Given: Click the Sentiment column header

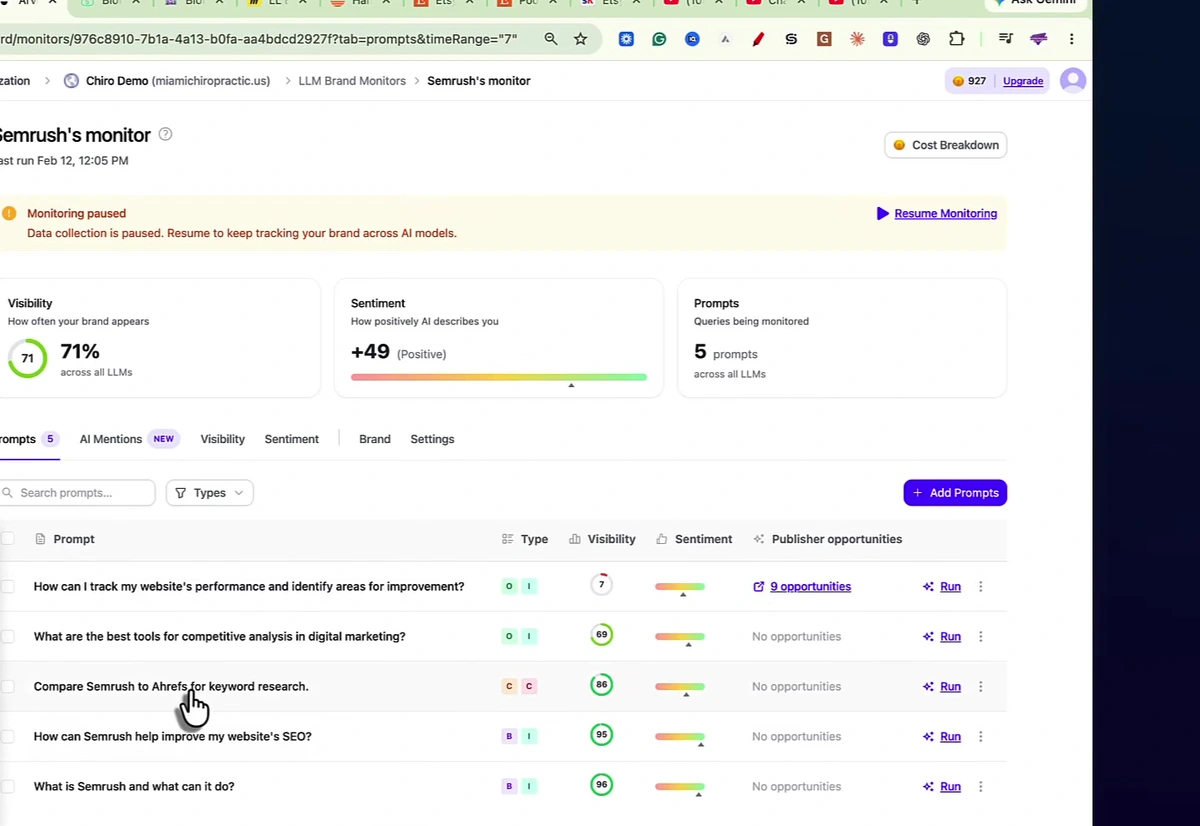Looking at the screenshot, I should 694,539.
